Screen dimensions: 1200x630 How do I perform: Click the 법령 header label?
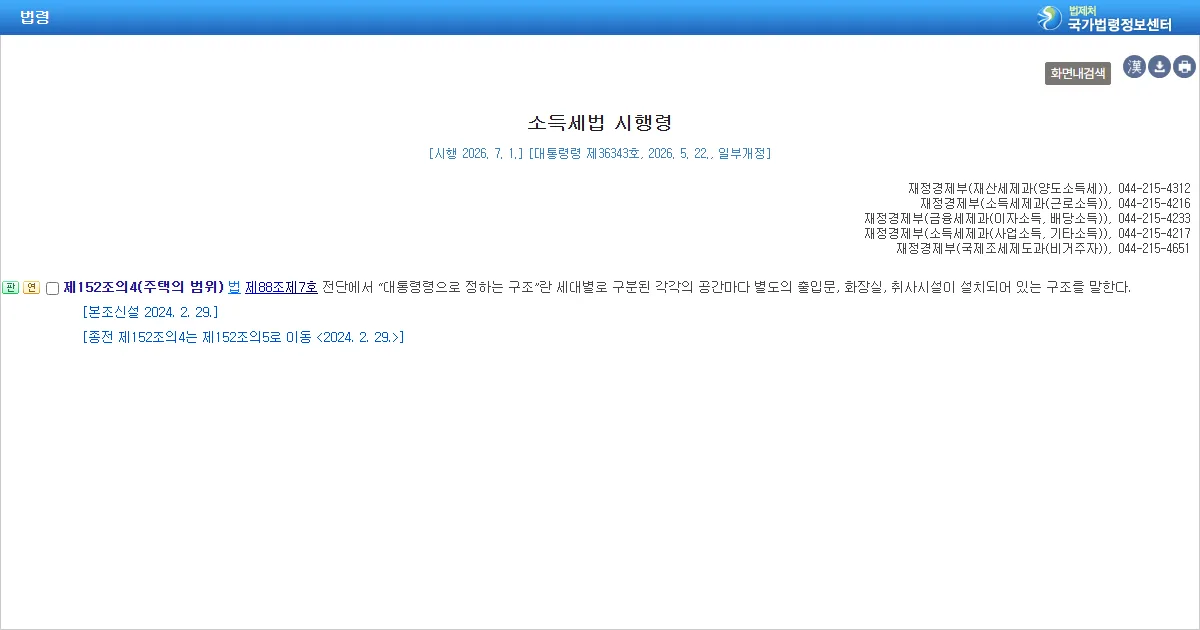[35, 17]
